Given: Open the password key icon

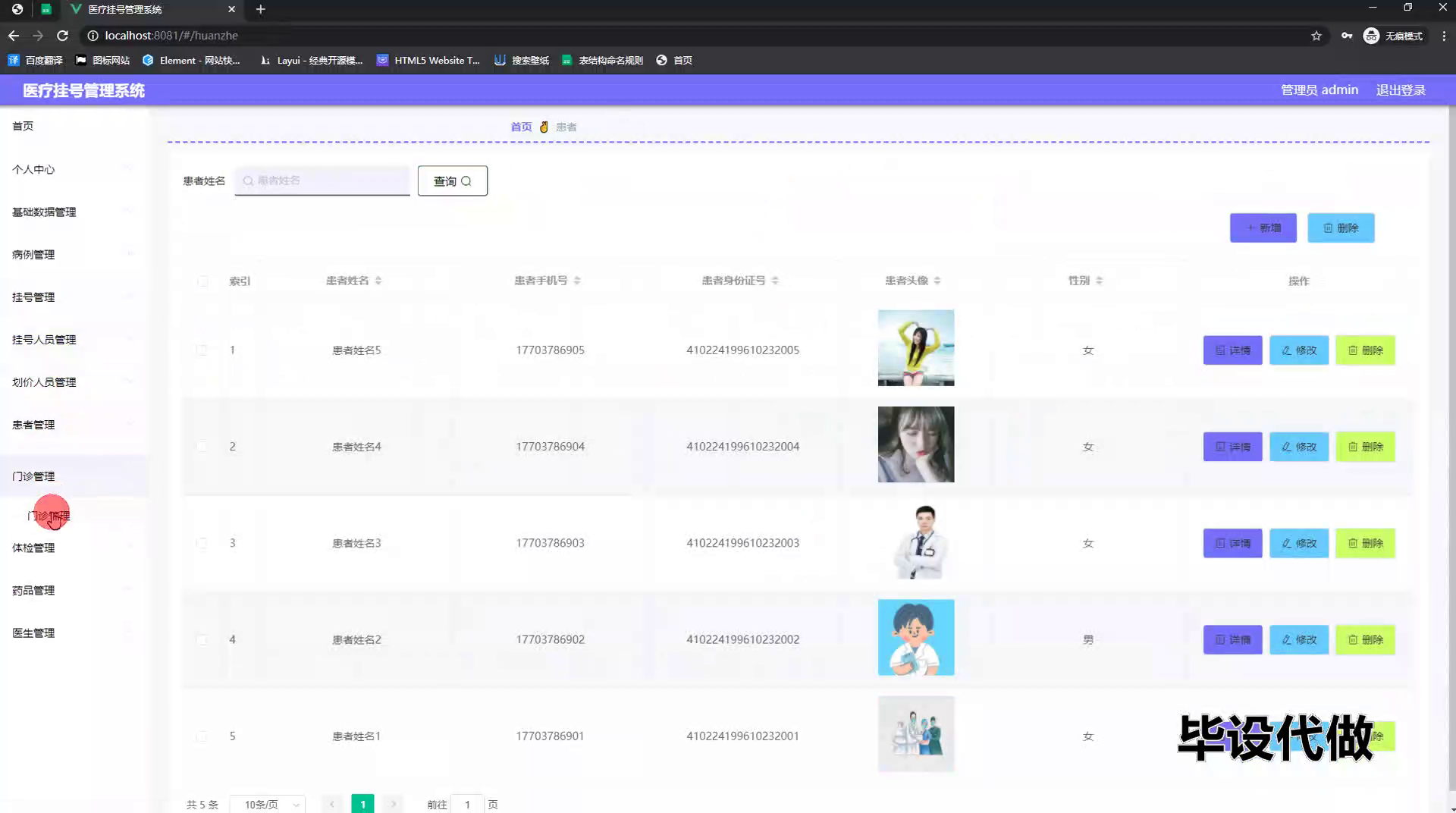Looking at the screenshot, I should click(x=1347, y=36).
